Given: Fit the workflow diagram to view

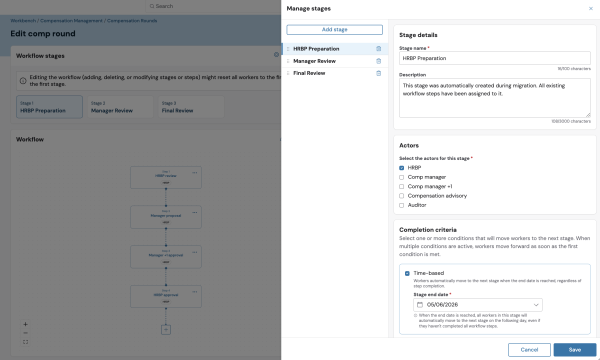Looking at the screenshot, I should (x=25, y=342).
